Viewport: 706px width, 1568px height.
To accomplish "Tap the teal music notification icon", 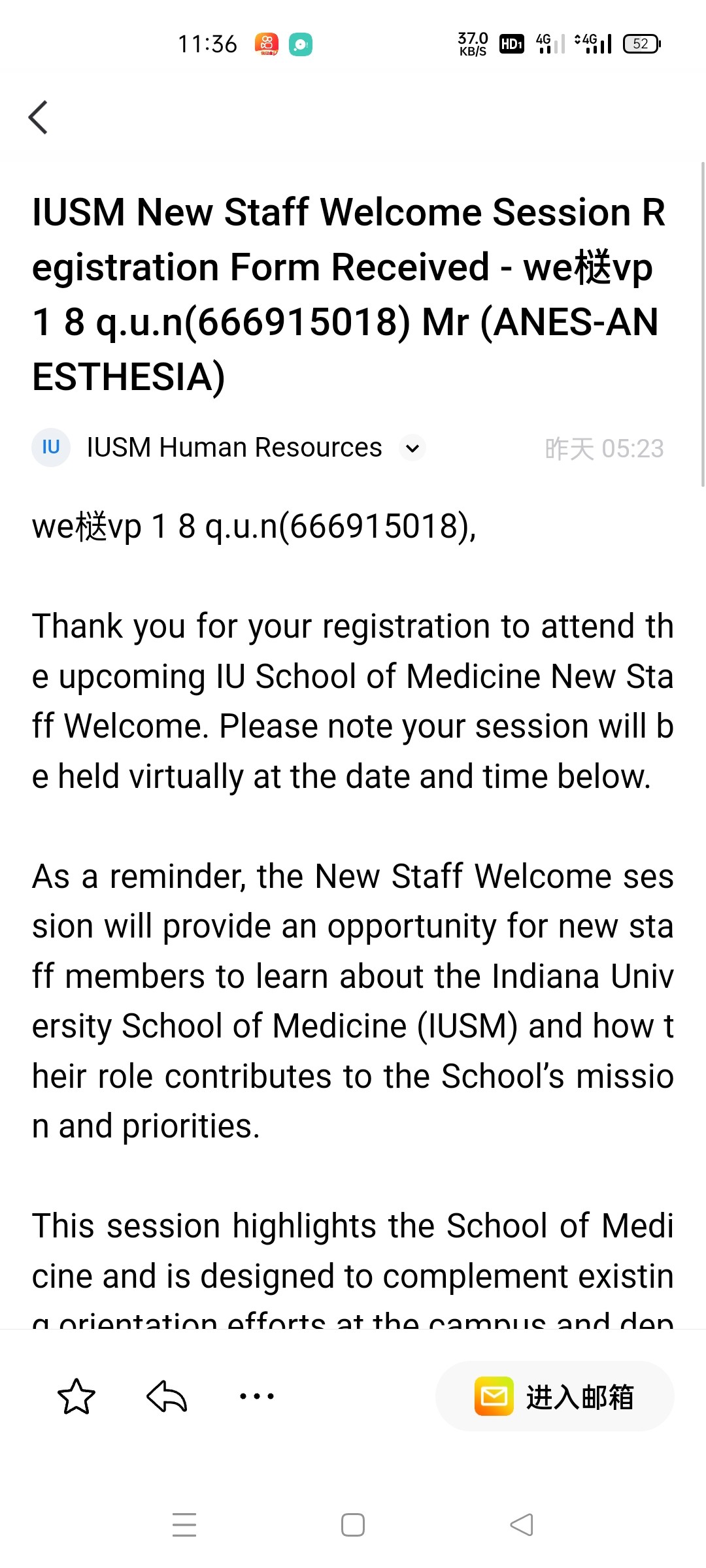I will click(301, 44).
